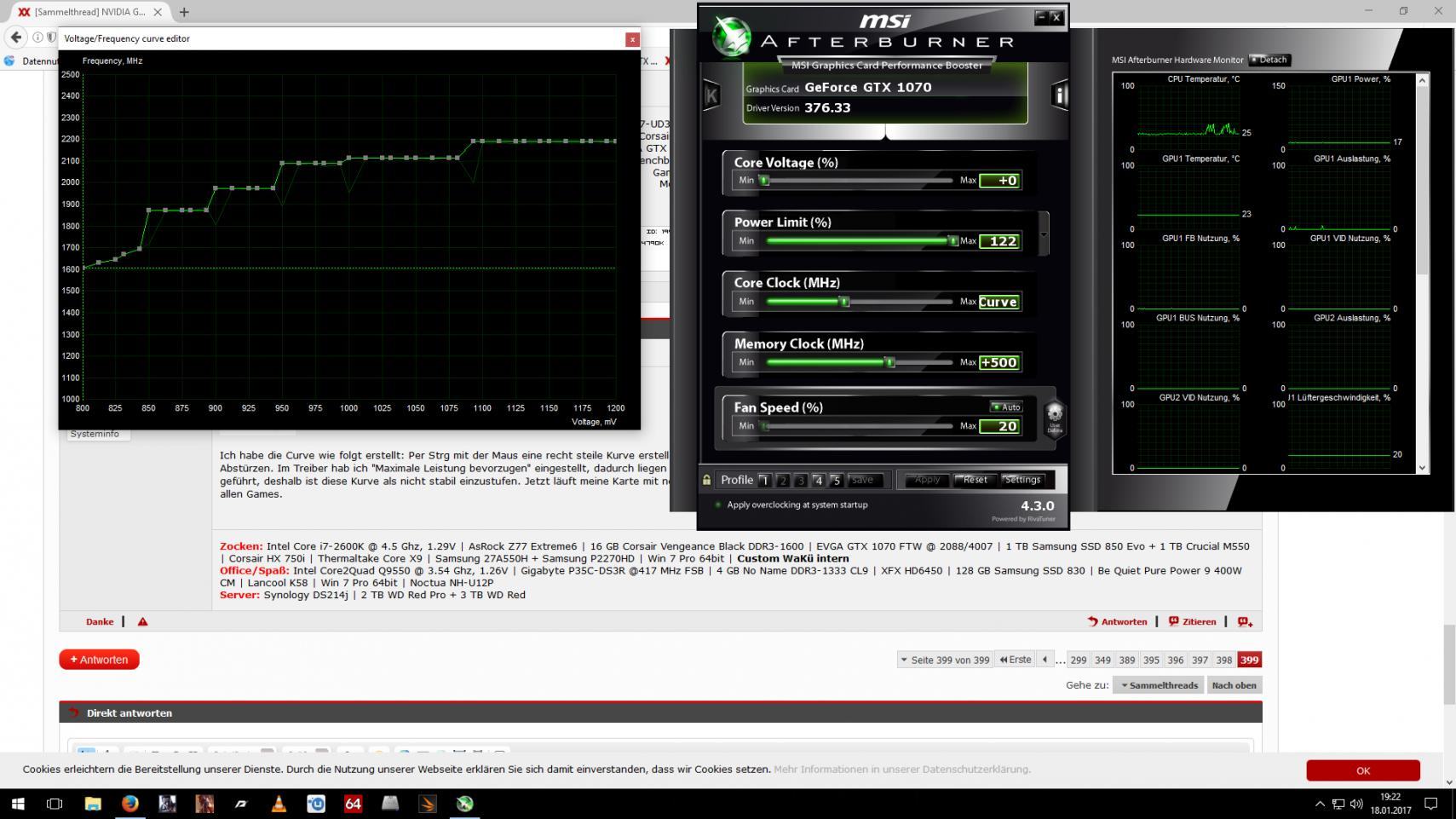
Task: Go to forum page 397
Action: (x=1200, y=660)
